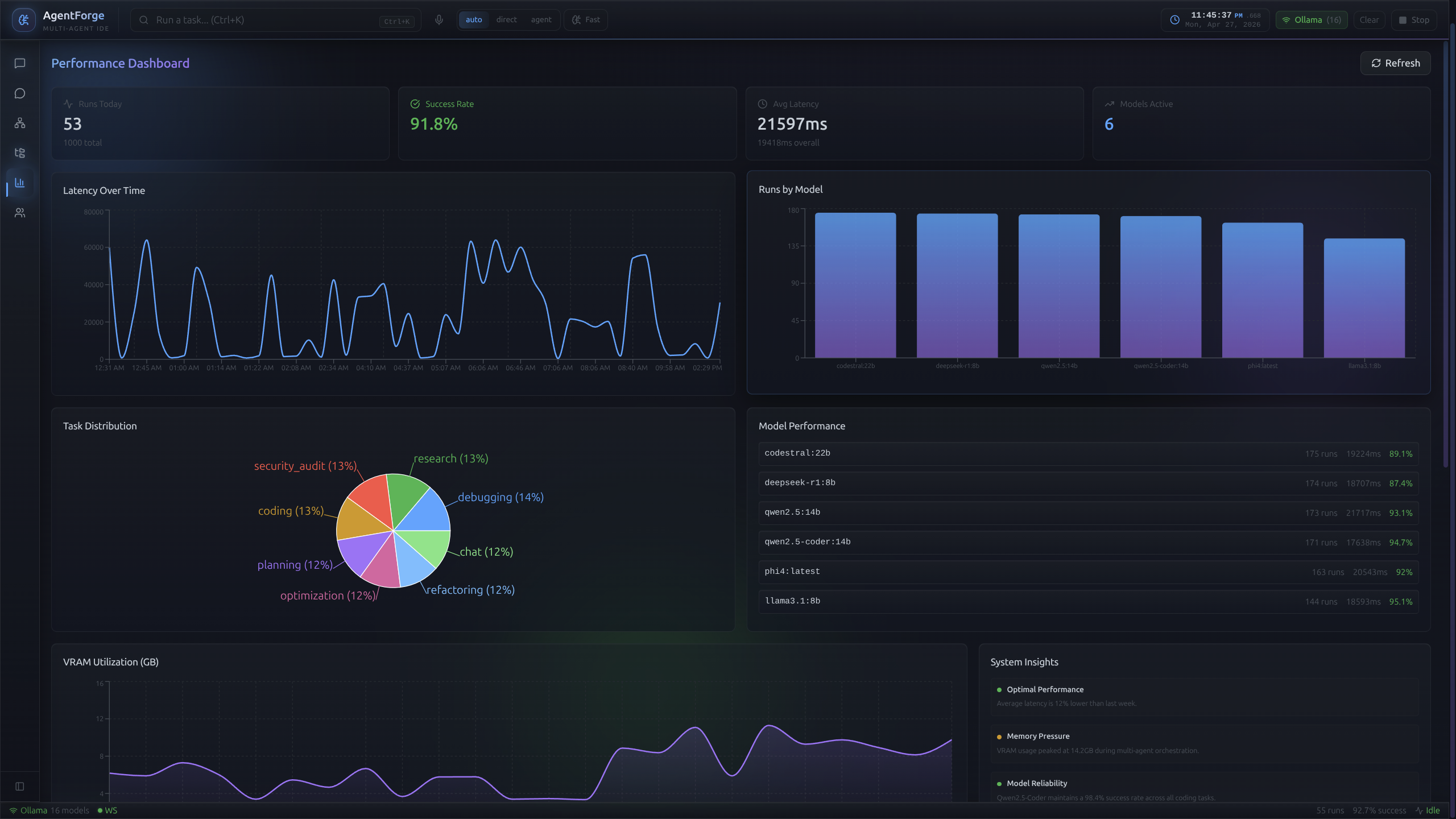Image resolution: width=1456 pixels, height=819 pixels.
Task: Click the Memory Pressure insight card
Action: [1204, 743]
